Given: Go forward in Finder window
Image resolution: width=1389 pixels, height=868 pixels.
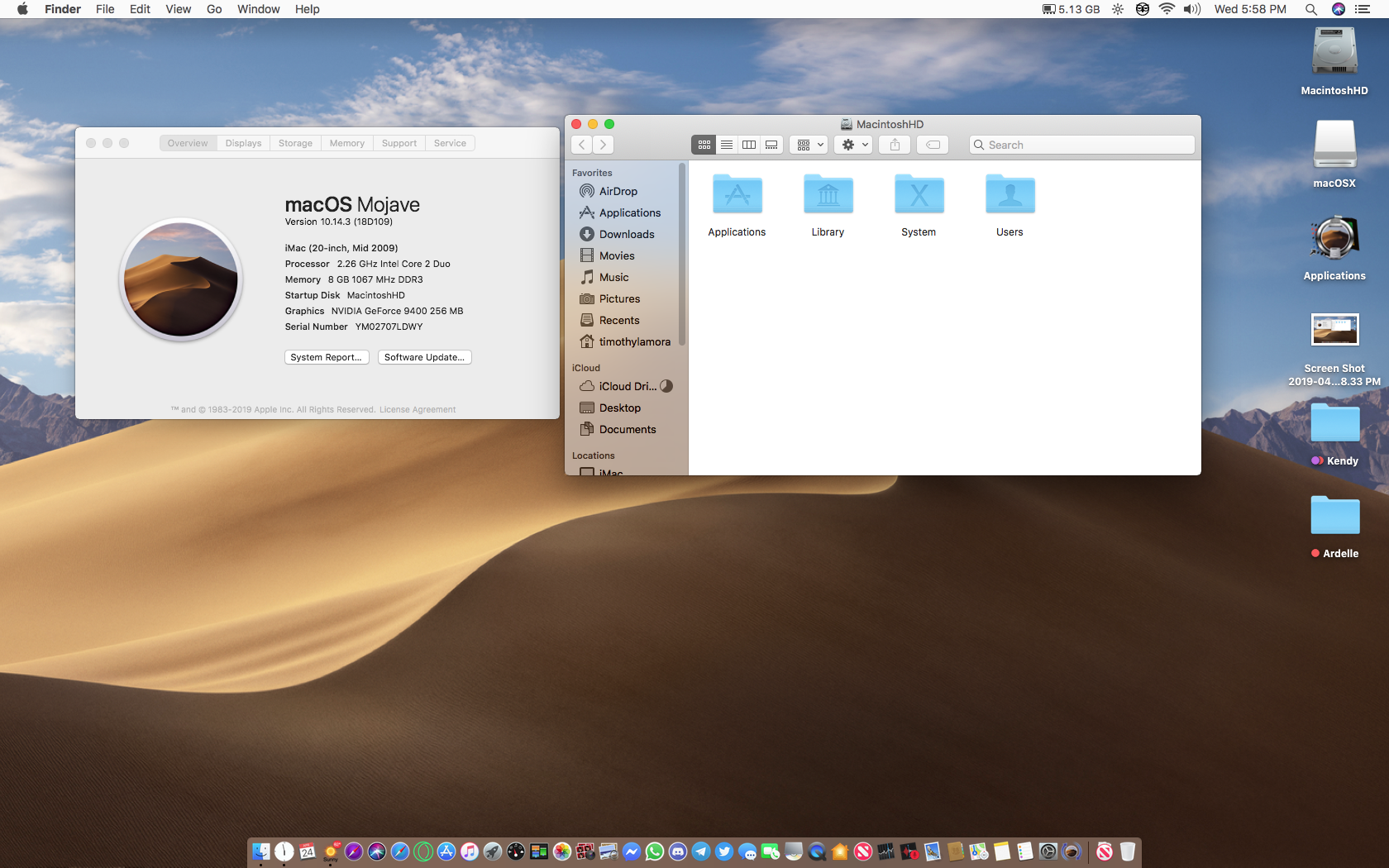Looking at the screenshot, I should [604, 145].
